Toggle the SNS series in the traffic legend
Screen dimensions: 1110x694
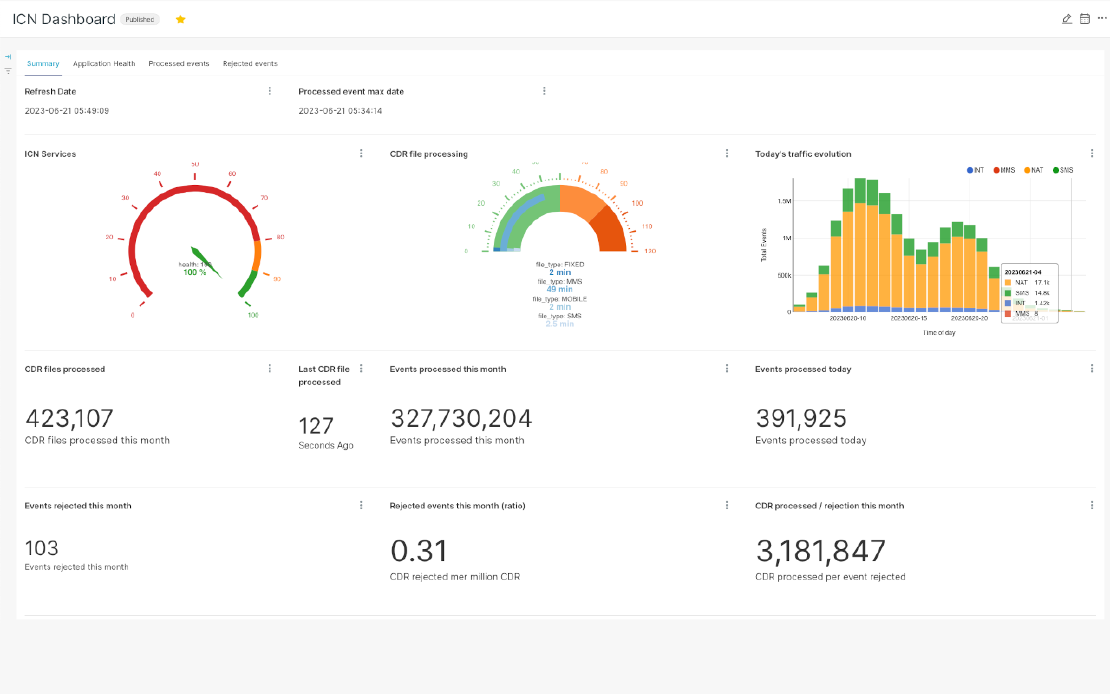[1063, 170]
